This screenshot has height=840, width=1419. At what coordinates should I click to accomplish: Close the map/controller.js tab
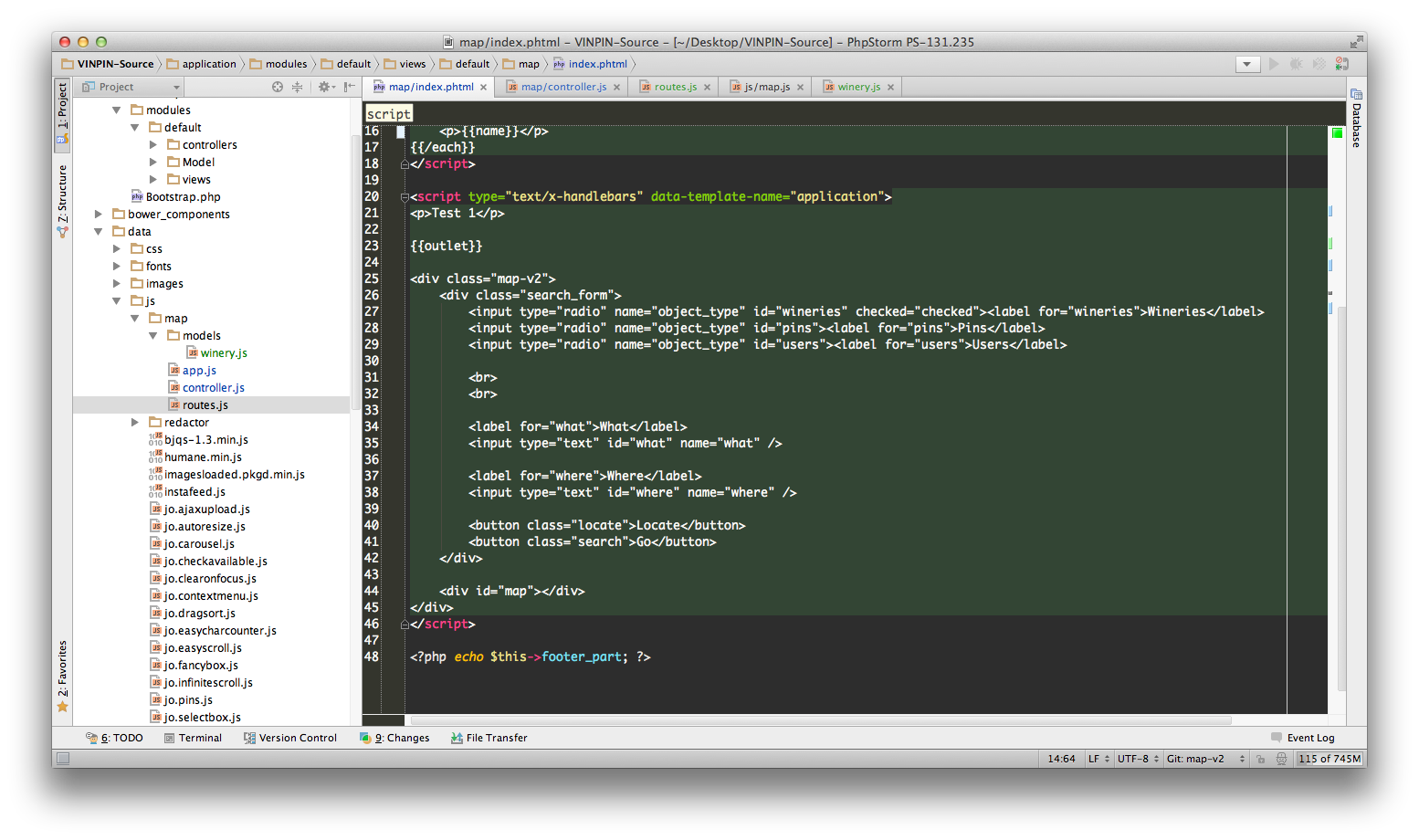click(x=616, y=88)
